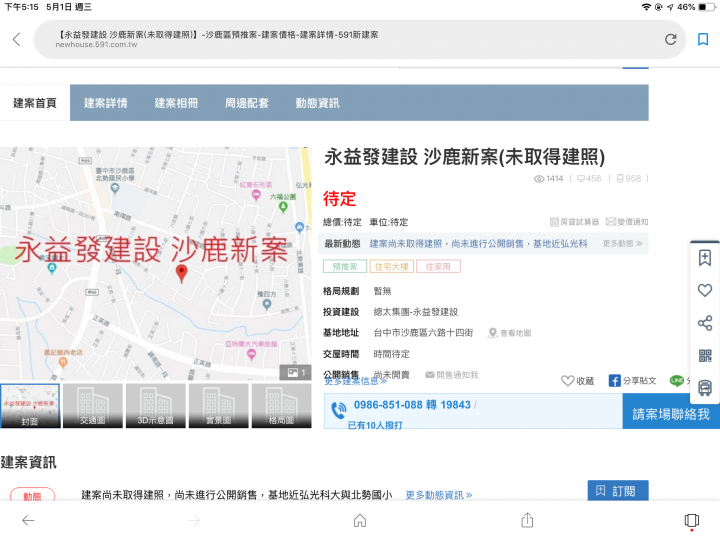Viewport: 720px width, 540px height.
Task: Check Wi-Fi status icon
Action: 646,7
